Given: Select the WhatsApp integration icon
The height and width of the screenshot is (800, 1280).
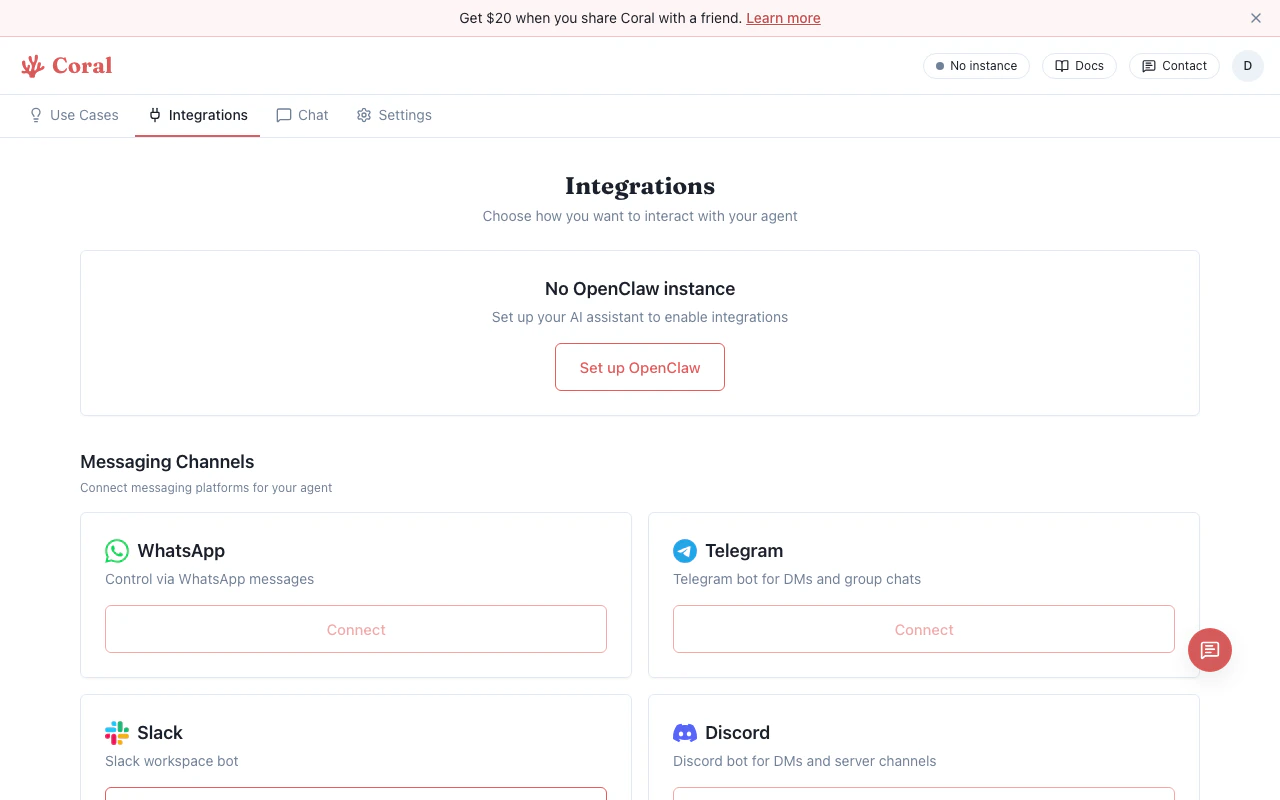Looking at the screenshot, I should 117,550.
